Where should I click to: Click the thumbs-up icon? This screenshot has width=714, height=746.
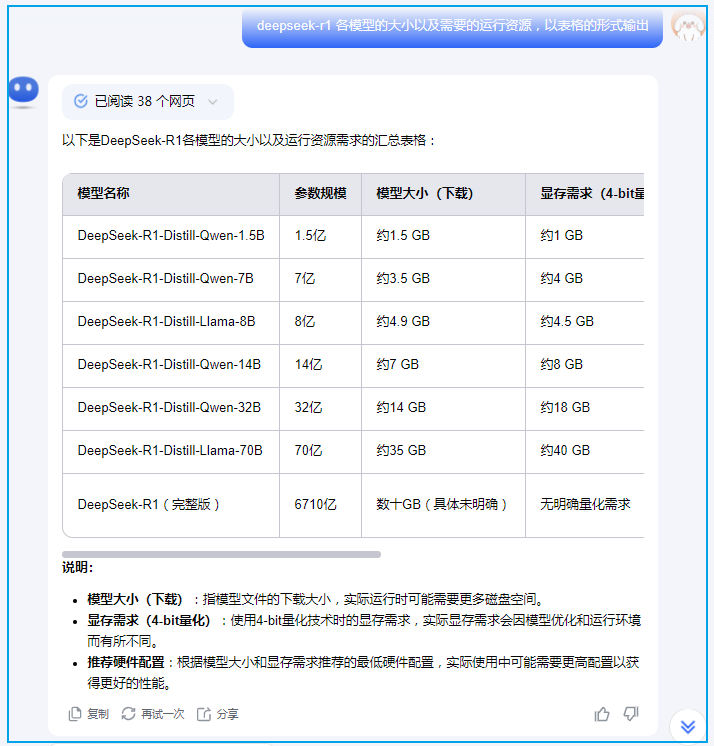(x=602, y=714)
